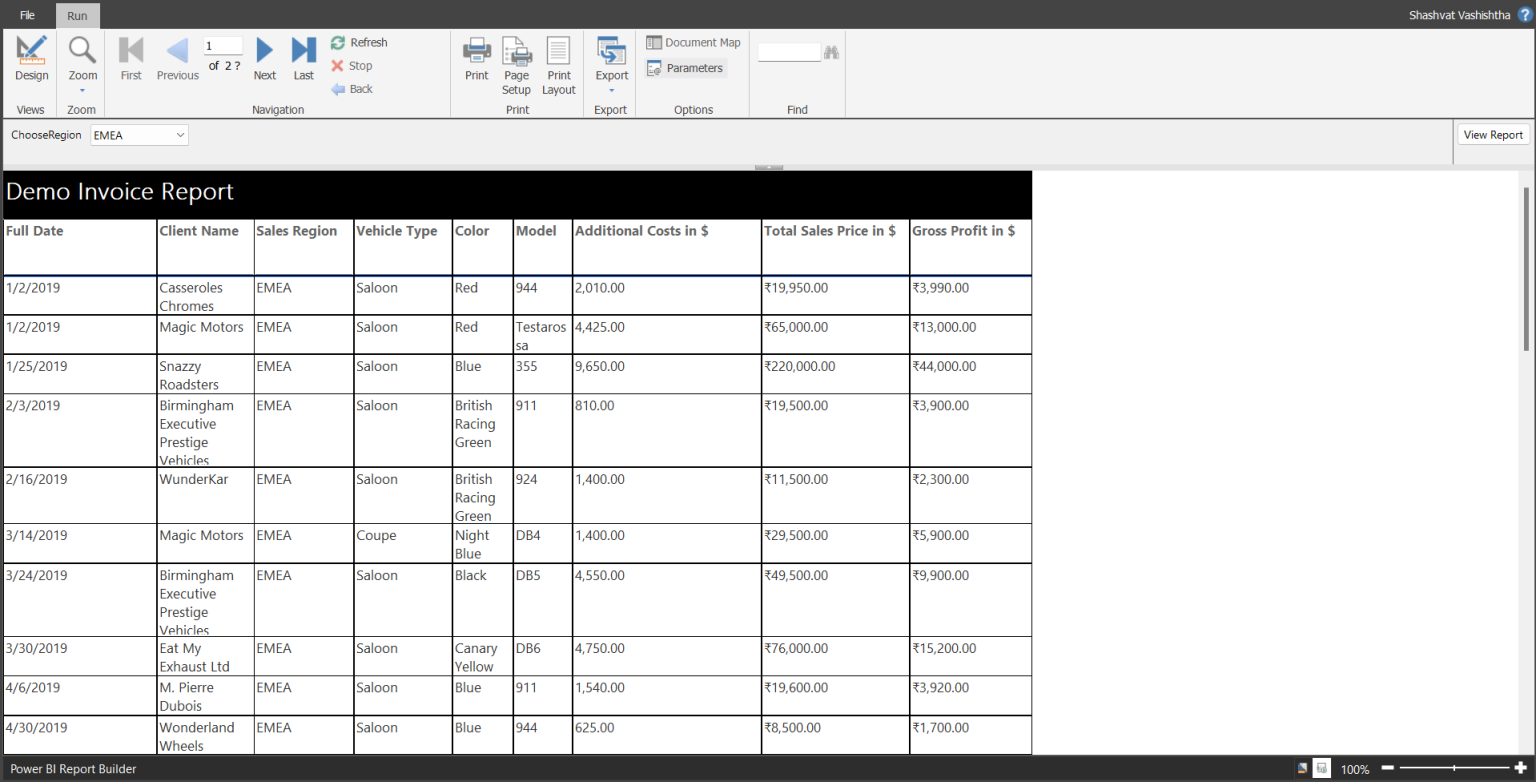Navigate to the Last page
Screen dimensions: 1536x782
point(303,57)
